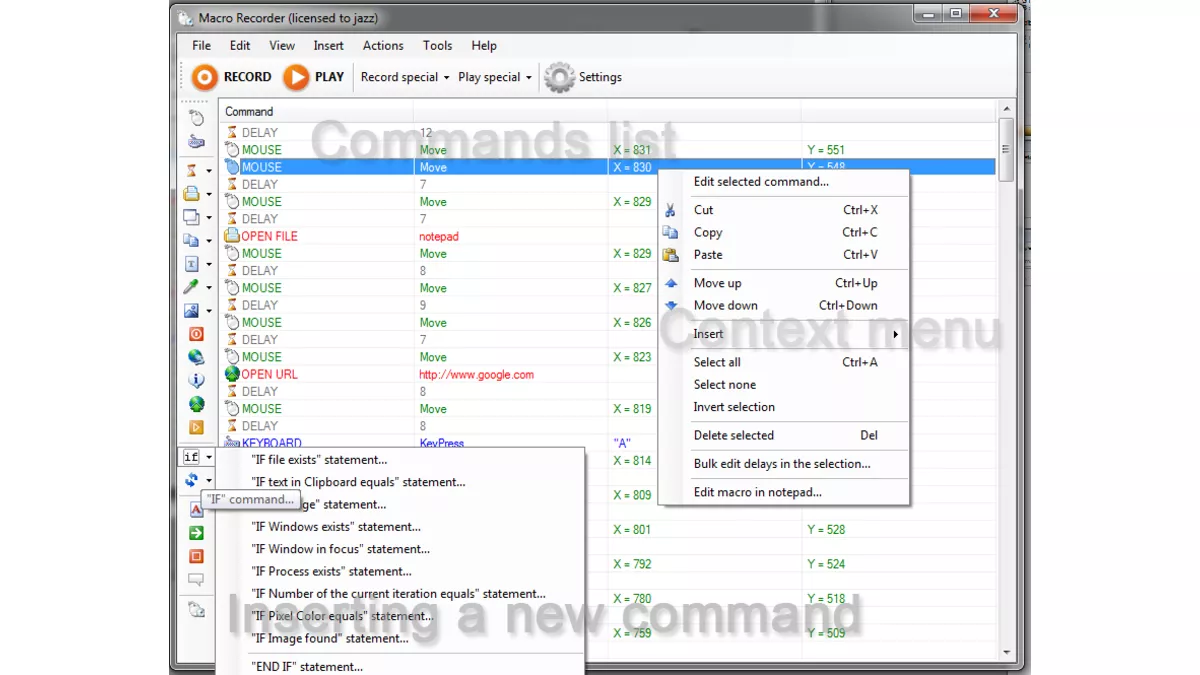Select the OPEN URL google.com command row
Viewport: 1200px width, 675px height.
click(x=608, y=374)
